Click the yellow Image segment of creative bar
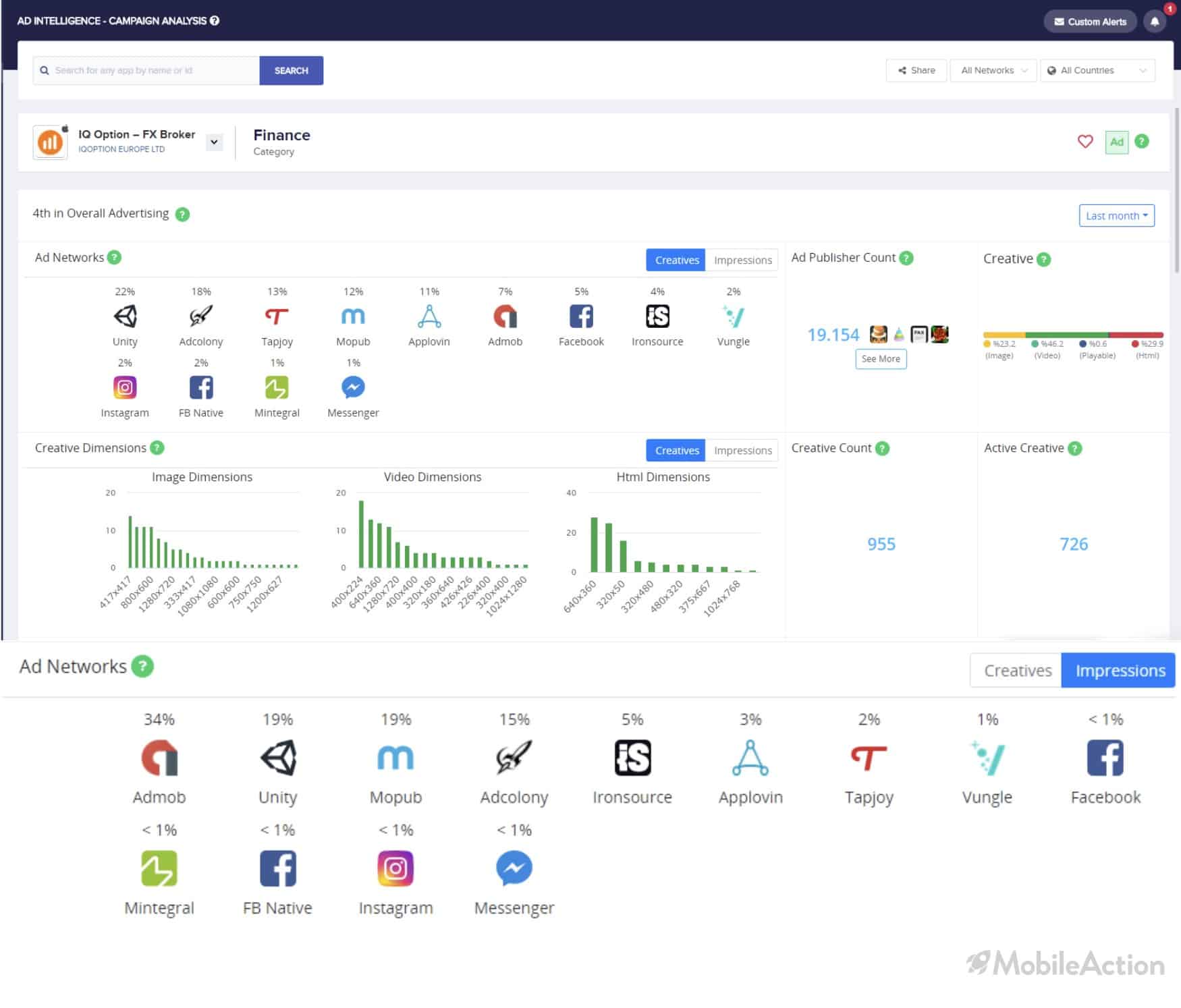This screenshot has height=1008, width=1181. [x=1004, y=335]
